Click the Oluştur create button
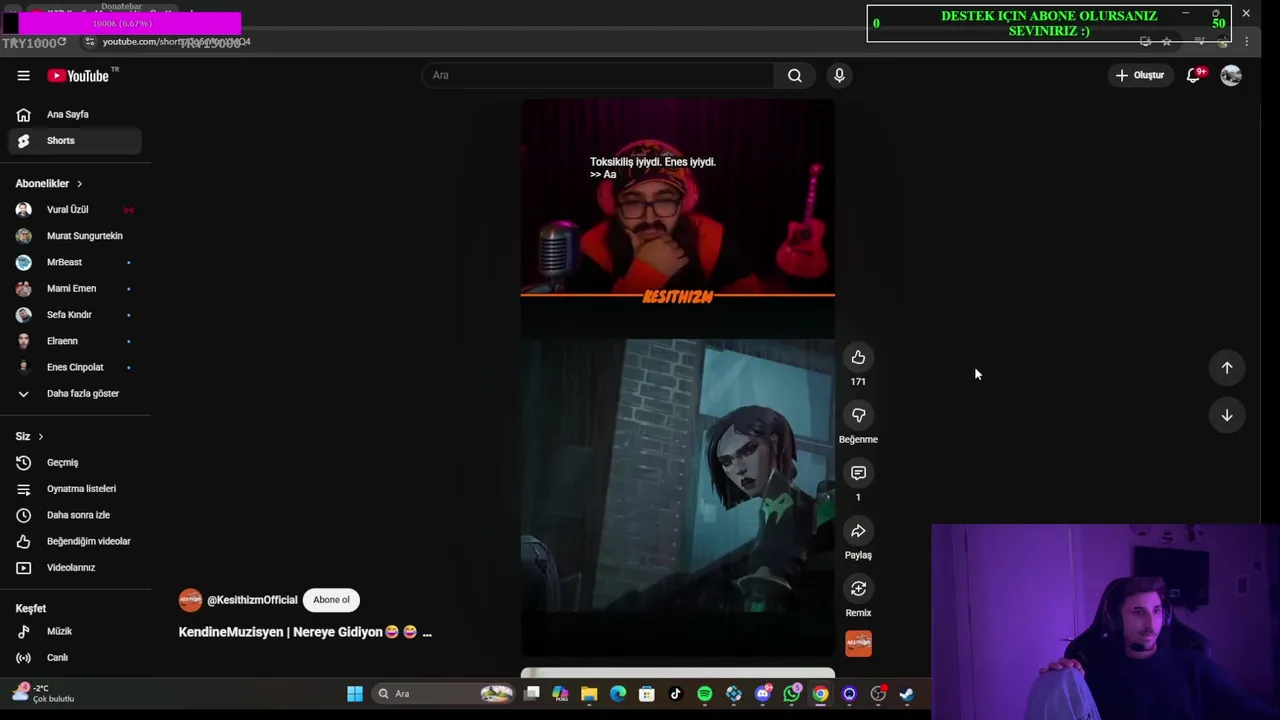 pyautogui.click(x=1140, y=75)
